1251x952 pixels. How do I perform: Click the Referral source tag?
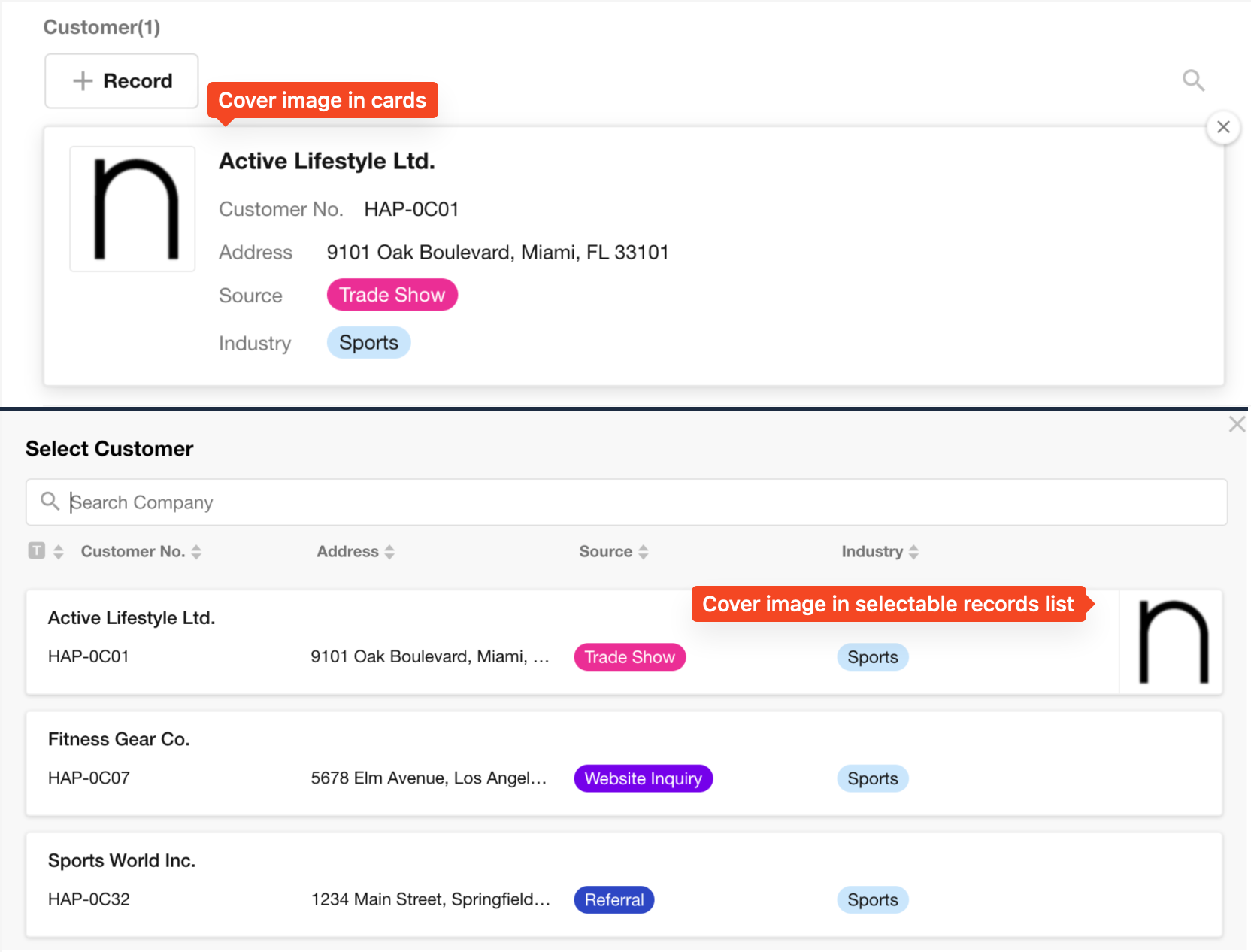tap(613, 900)
